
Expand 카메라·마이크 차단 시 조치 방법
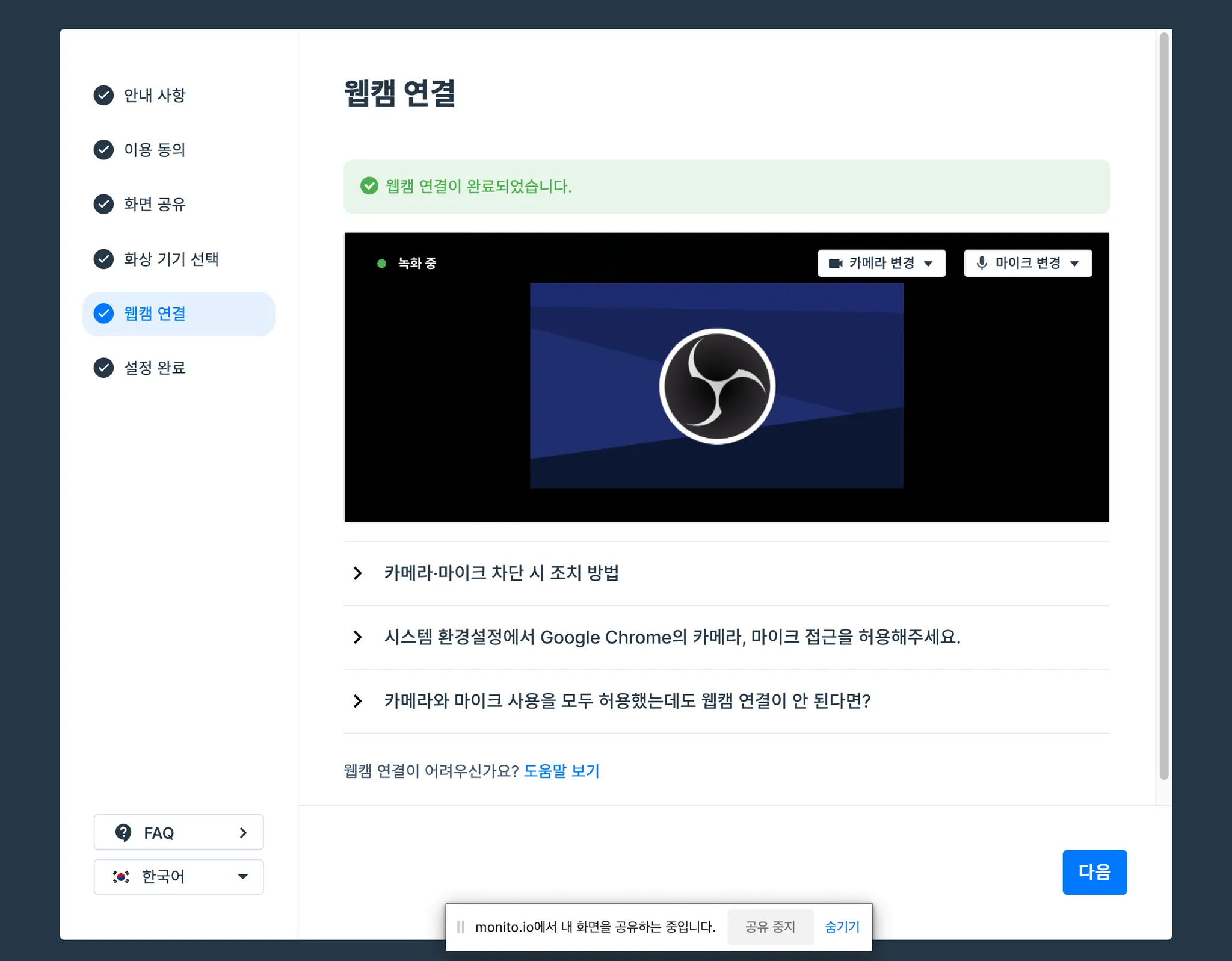[501, 573]
